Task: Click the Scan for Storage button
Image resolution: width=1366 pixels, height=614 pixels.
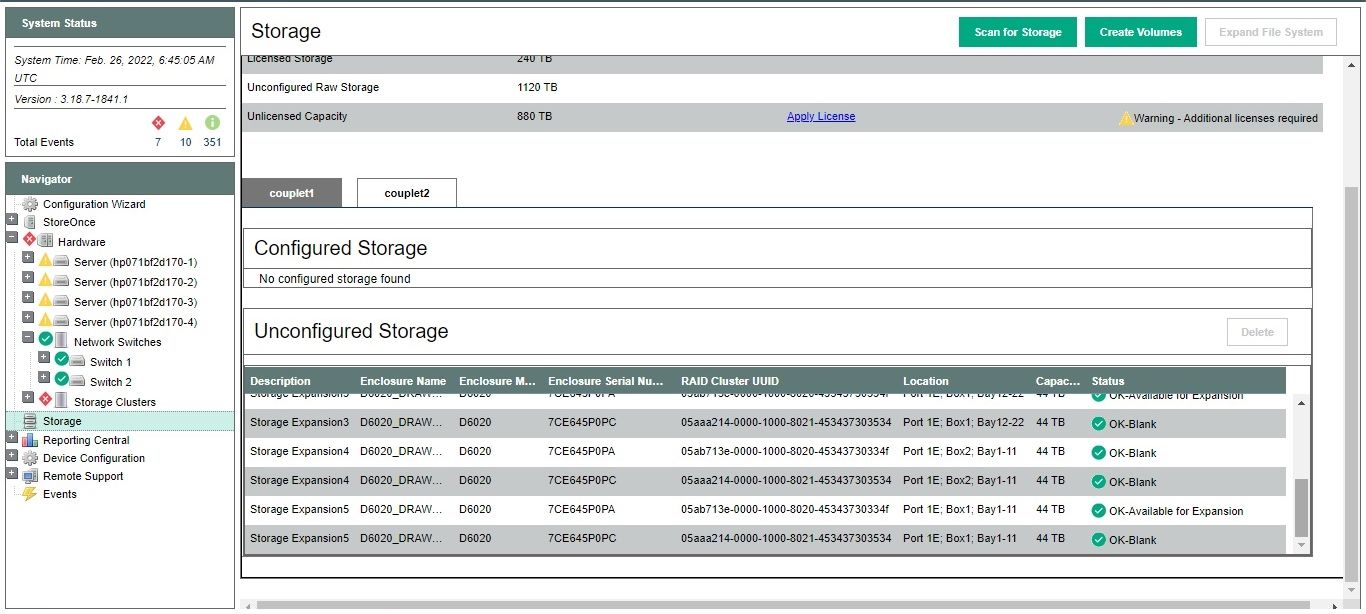Action: 1018,32
